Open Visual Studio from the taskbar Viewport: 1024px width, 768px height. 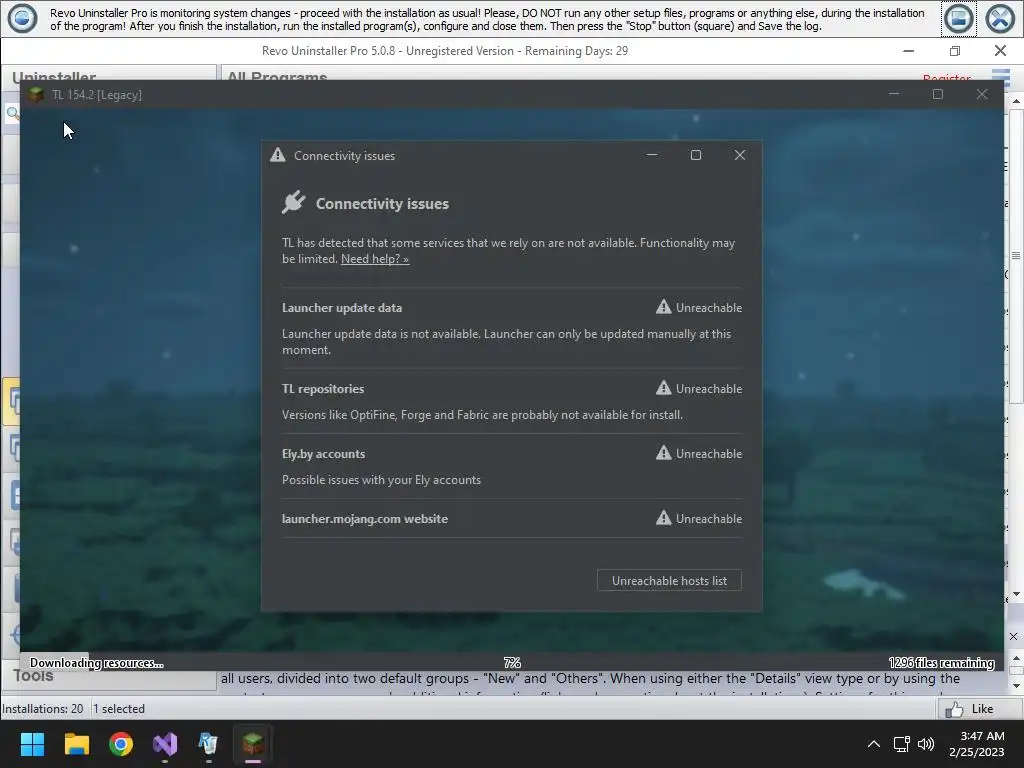(165, 744)
